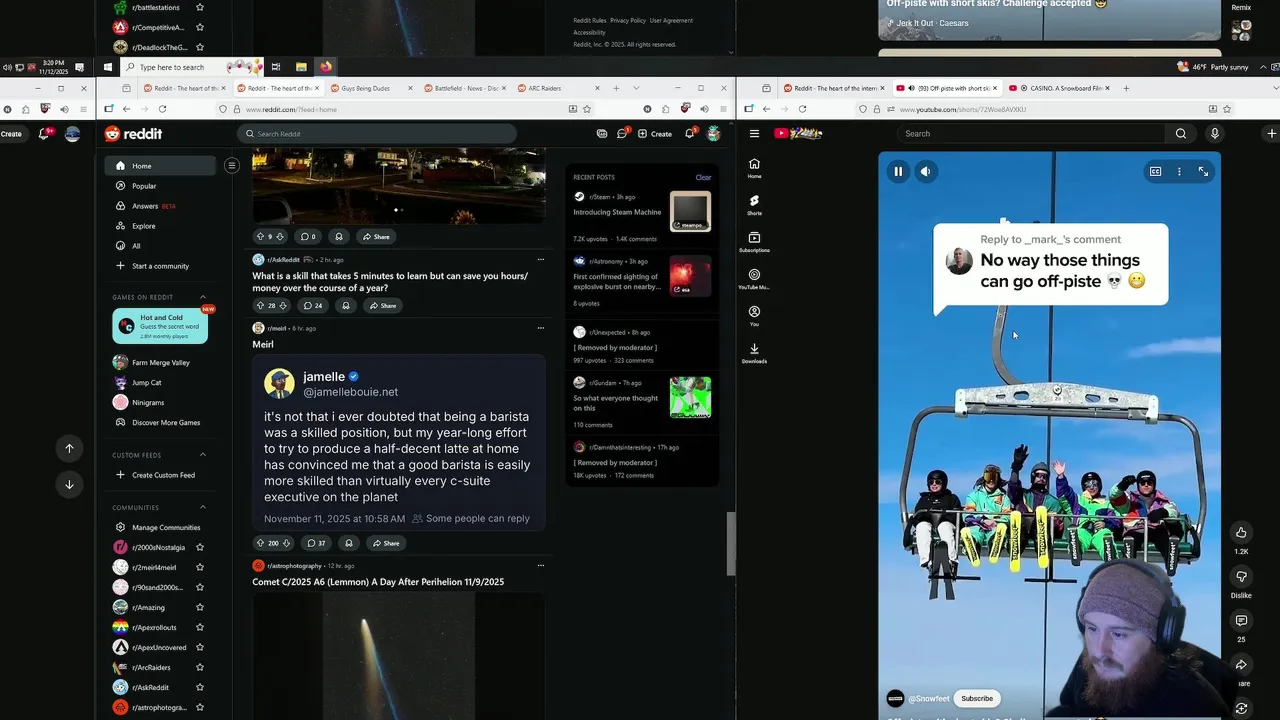Expand the Short to fullscreen

(1203, 171)
